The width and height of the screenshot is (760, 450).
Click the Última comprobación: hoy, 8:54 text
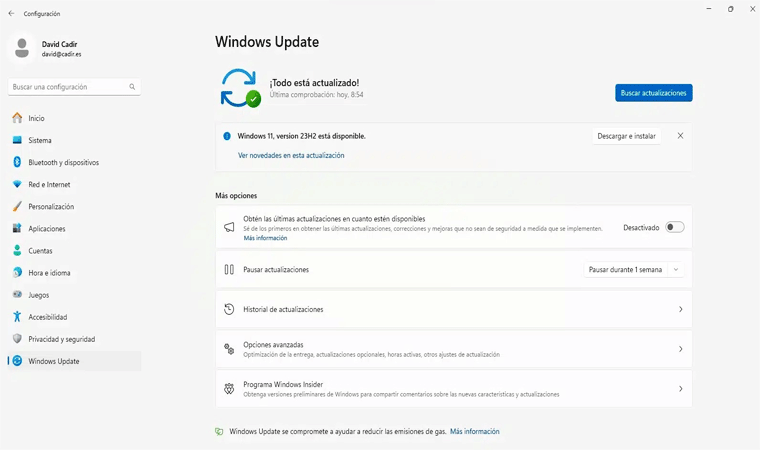[x=316, y=95]
